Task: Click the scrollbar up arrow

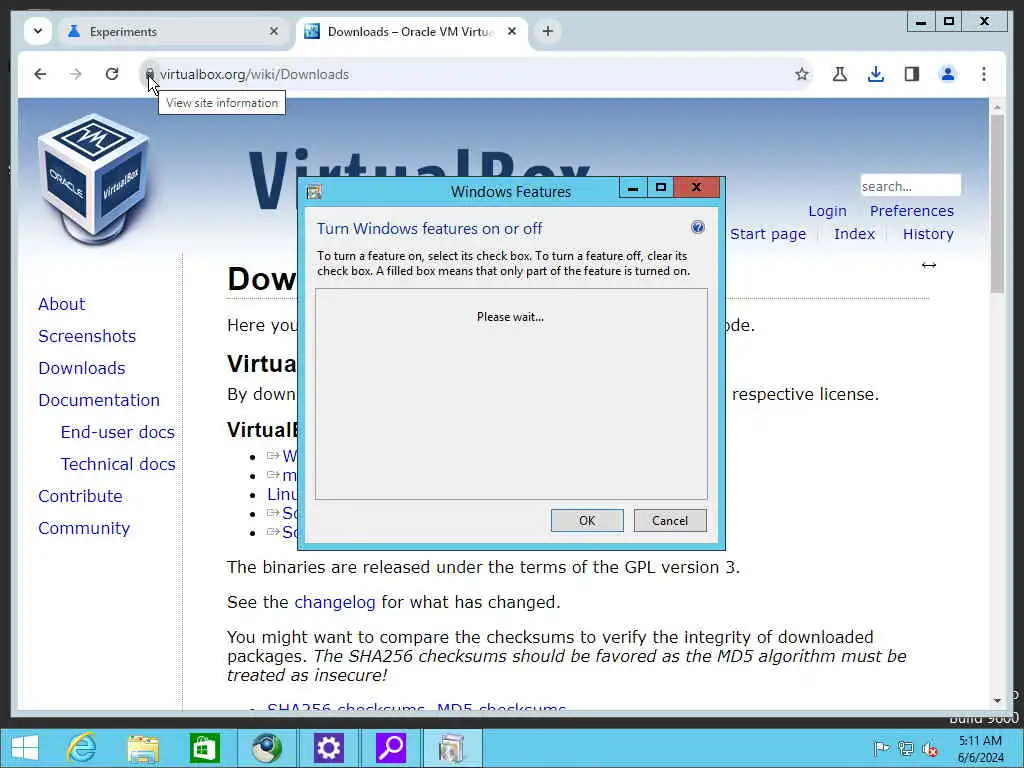Action: pyautogui.click(x=997, y=106)
